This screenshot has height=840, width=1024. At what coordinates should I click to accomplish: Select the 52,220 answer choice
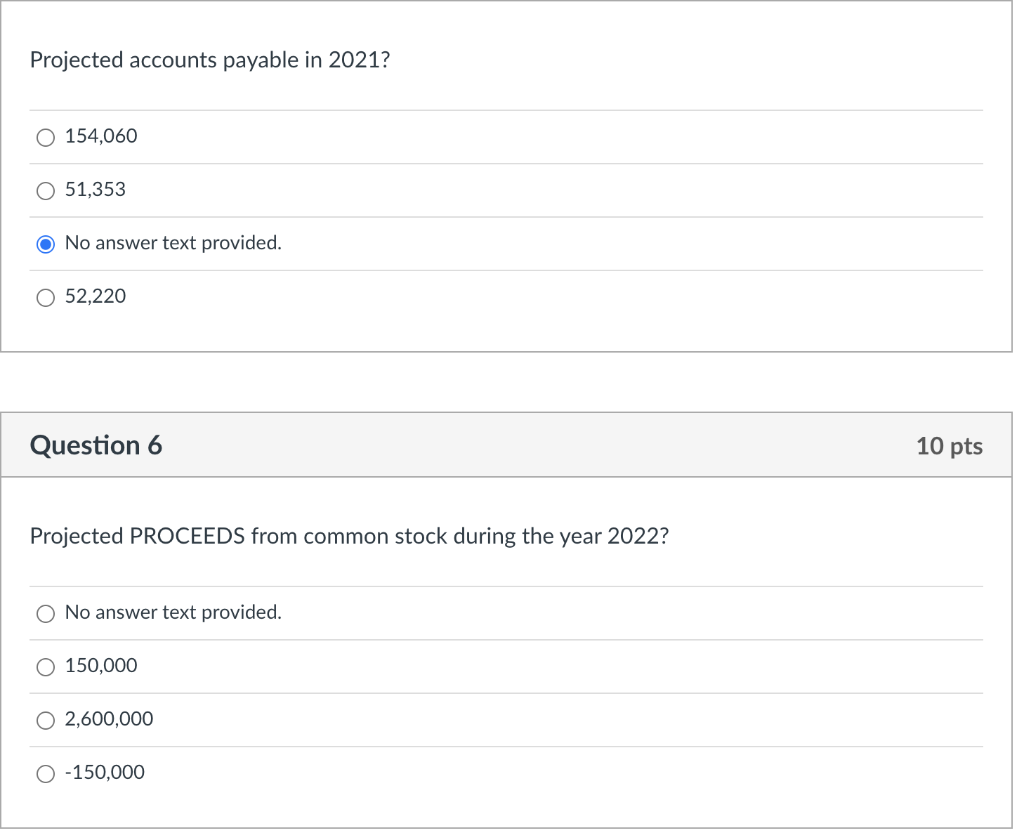45,297
